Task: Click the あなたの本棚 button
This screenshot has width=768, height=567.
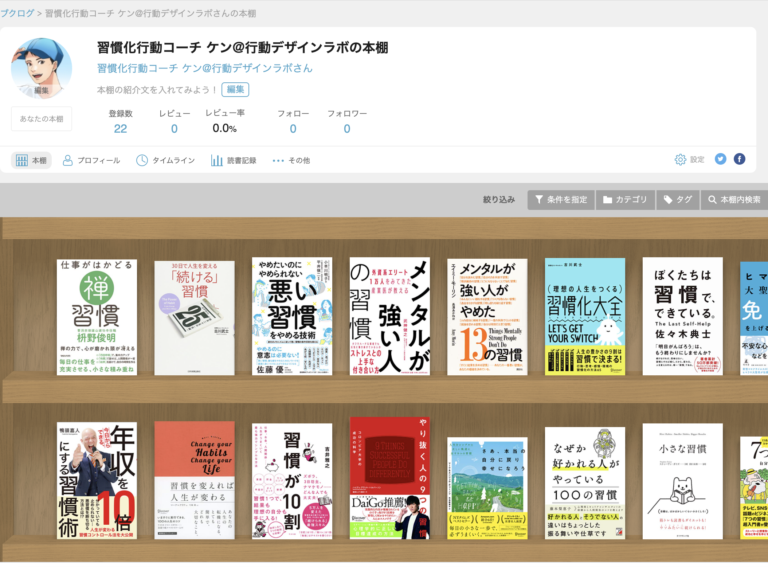Action: (x=42, y=119)
